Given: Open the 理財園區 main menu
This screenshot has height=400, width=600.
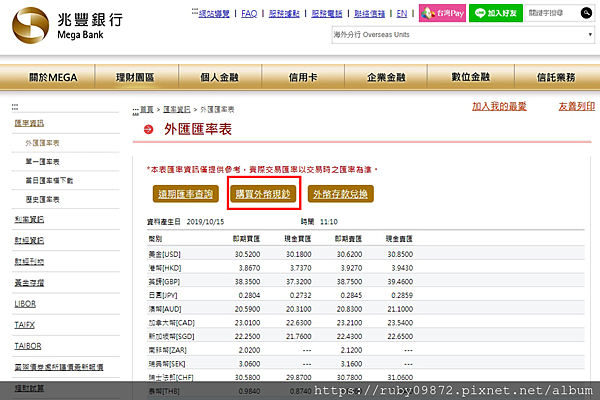Looking at the screenshot, I should click(135, 77).
